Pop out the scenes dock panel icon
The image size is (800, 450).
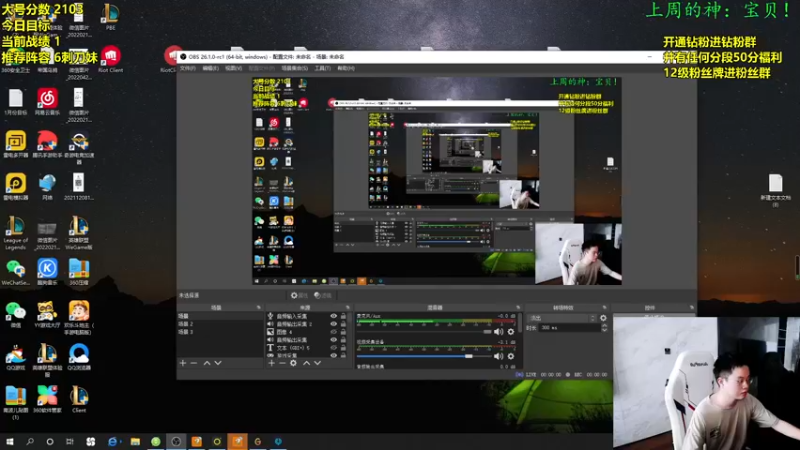(x=259, y=308)
